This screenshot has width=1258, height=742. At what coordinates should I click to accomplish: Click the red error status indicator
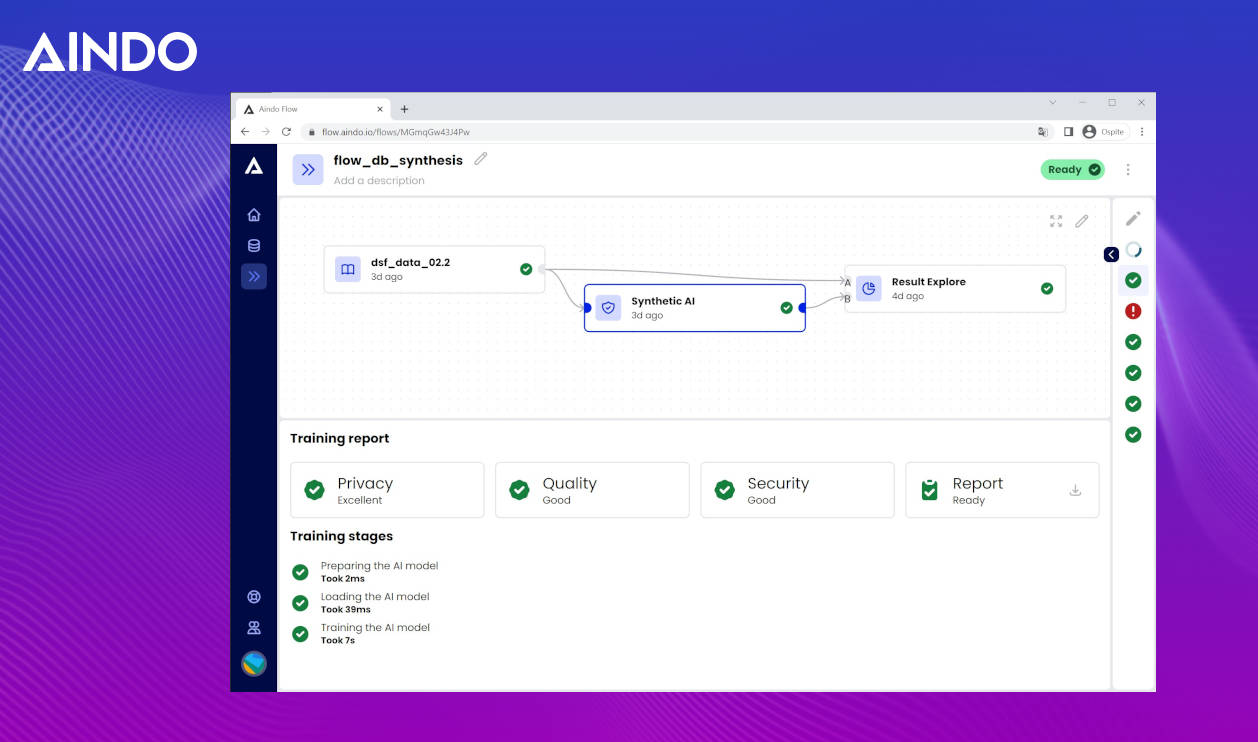(1133, 311)
